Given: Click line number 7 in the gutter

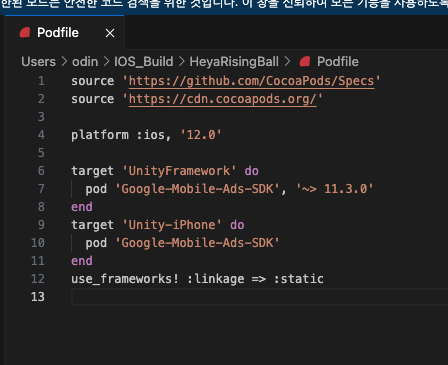Looking at the screenshot, I should tap(41, 189).
